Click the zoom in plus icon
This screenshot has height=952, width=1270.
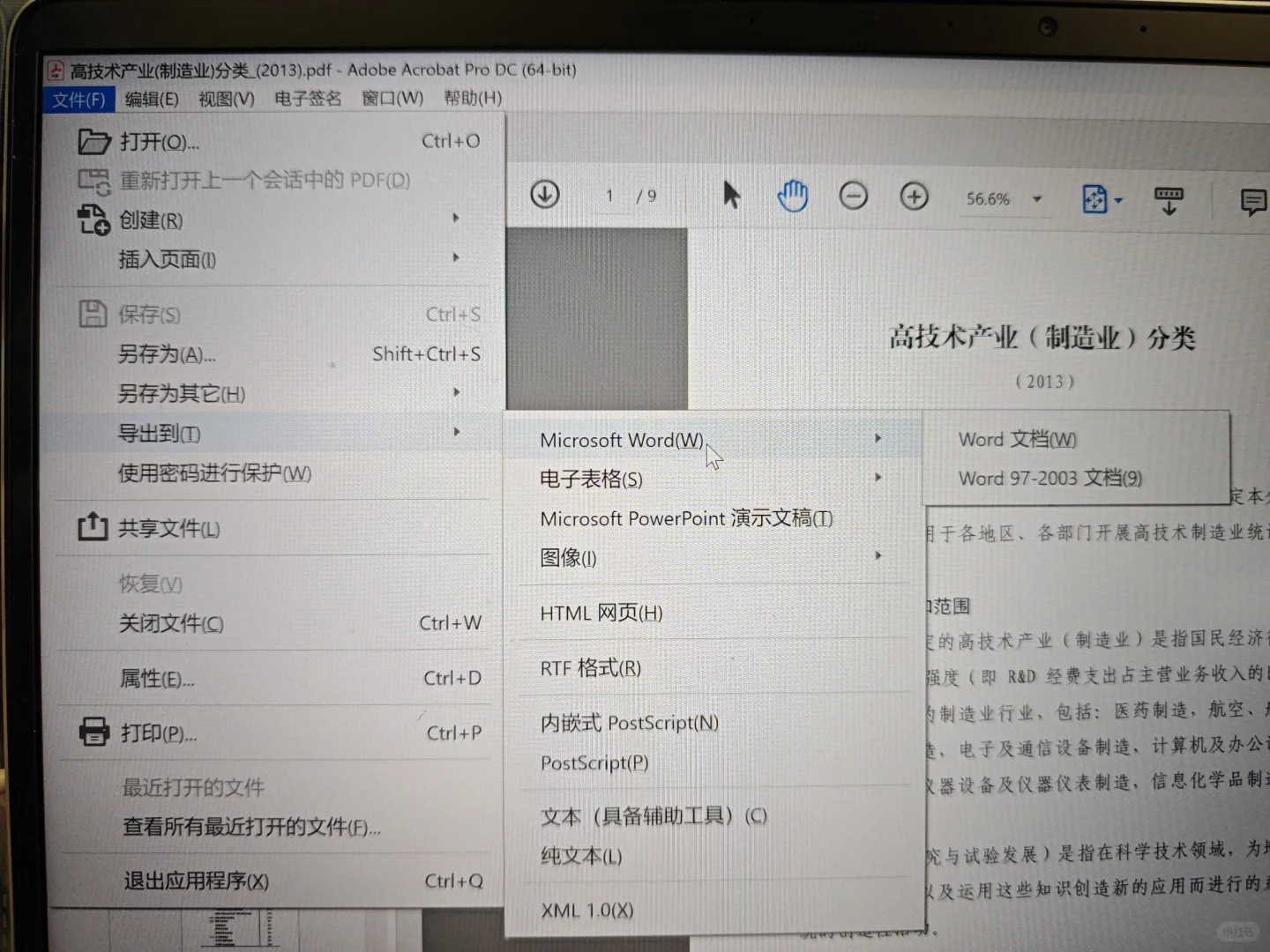(914, 197)
